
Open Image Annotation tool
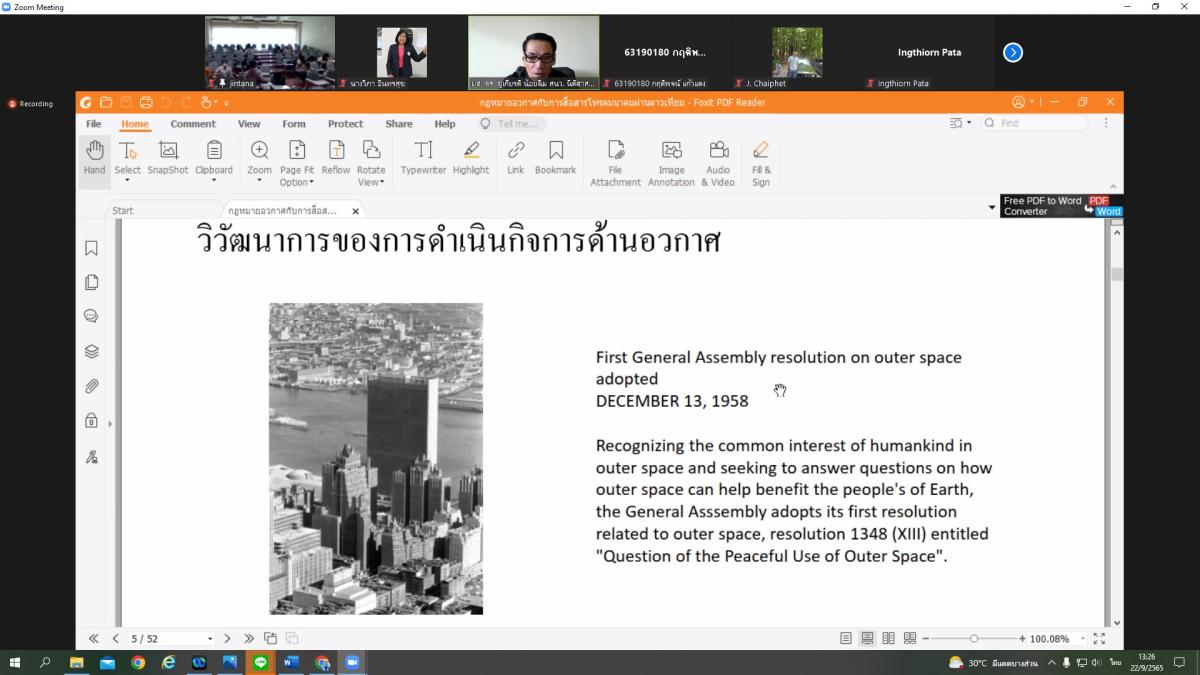[x=671, y=163]
